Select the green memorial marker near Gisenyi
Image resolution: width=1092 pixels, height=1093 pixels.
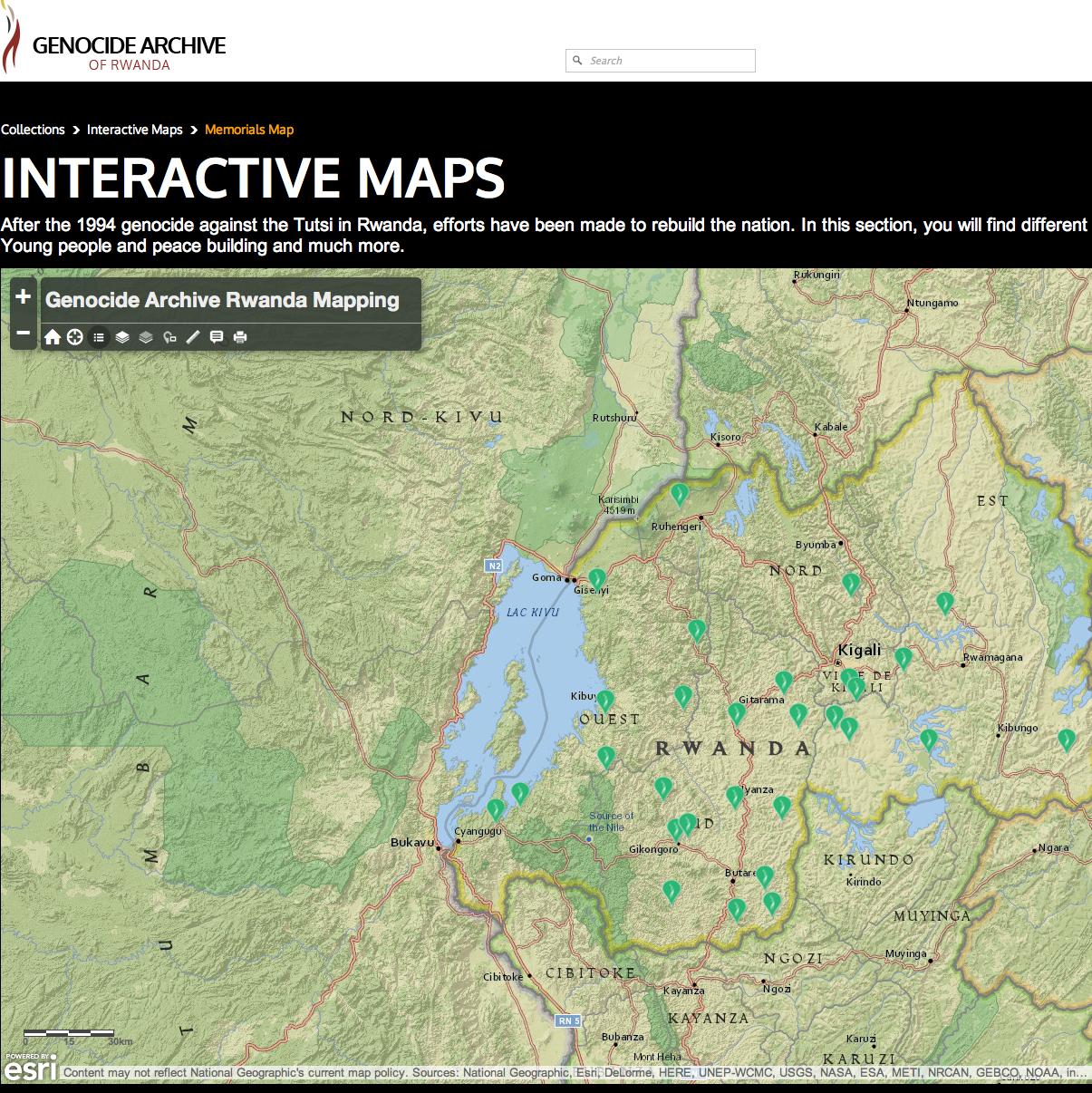click(596, 578)
